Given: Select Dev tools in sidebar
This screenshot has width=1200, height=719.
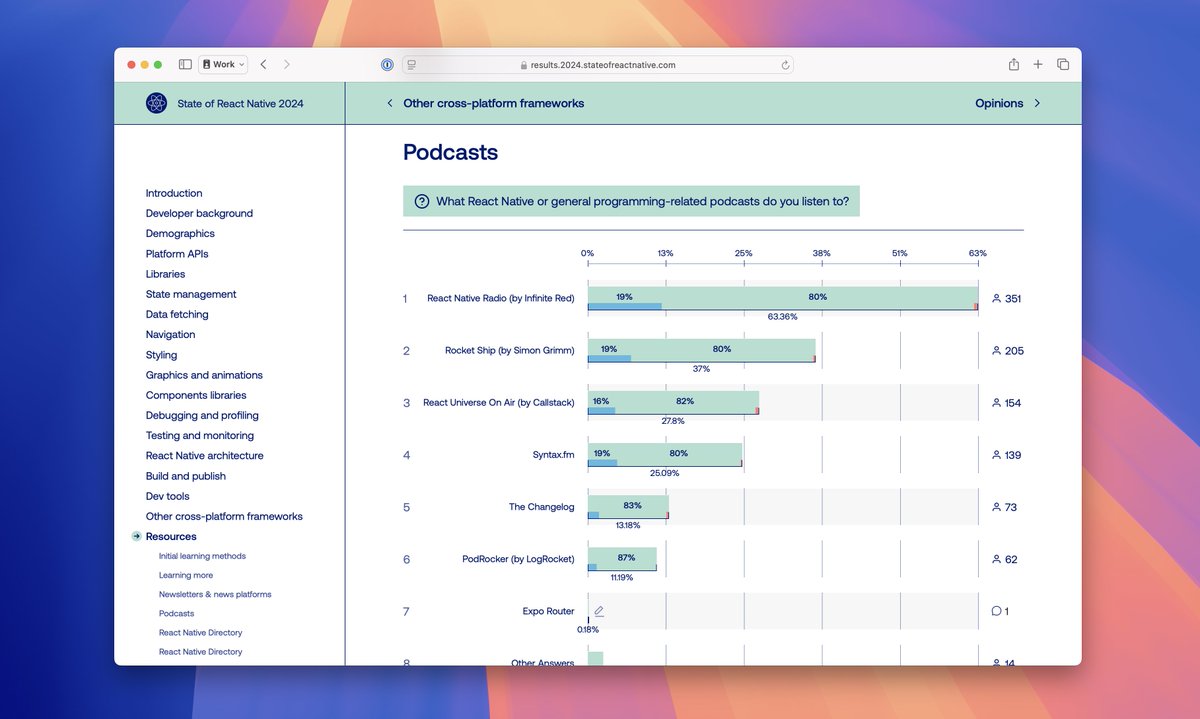Looking at the screenshot, I should 168,496.
